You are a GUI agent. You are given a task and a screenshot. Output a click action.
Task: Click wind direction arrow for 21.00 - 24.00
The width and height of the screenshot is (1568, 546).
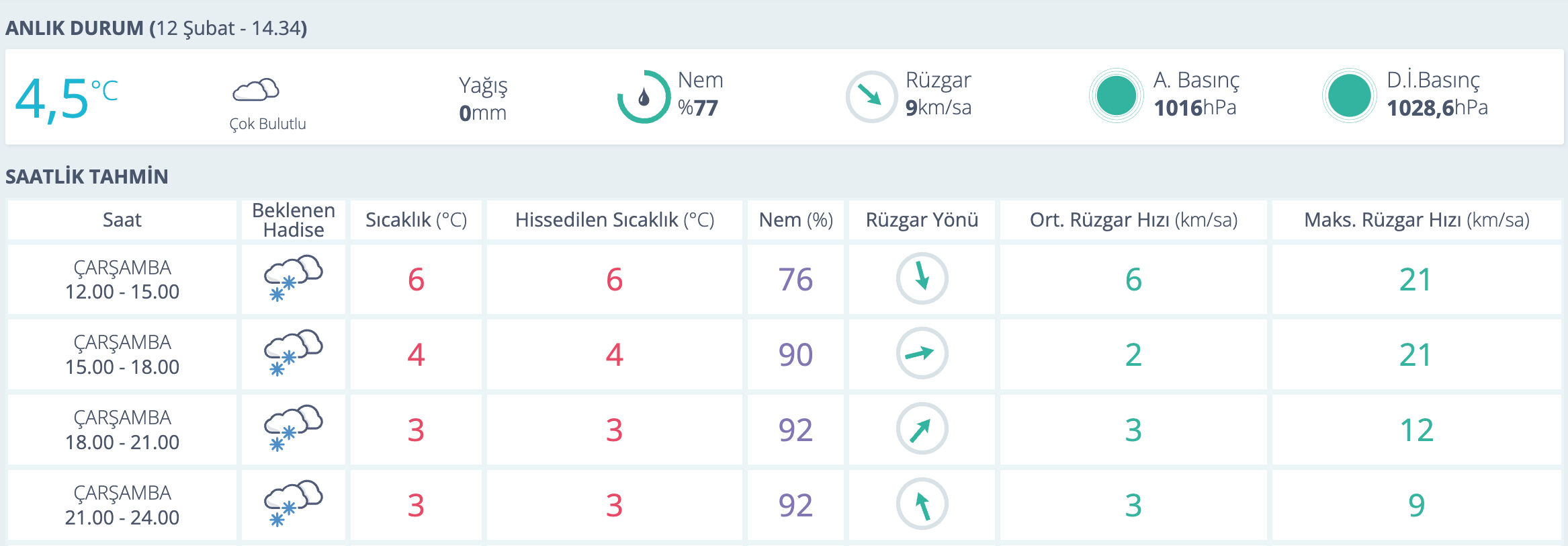pos(922,504)
